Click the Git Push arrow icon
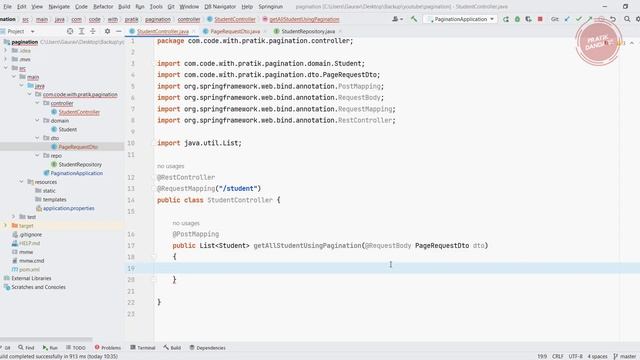The image size is (640, 360). tap(590, 19)
